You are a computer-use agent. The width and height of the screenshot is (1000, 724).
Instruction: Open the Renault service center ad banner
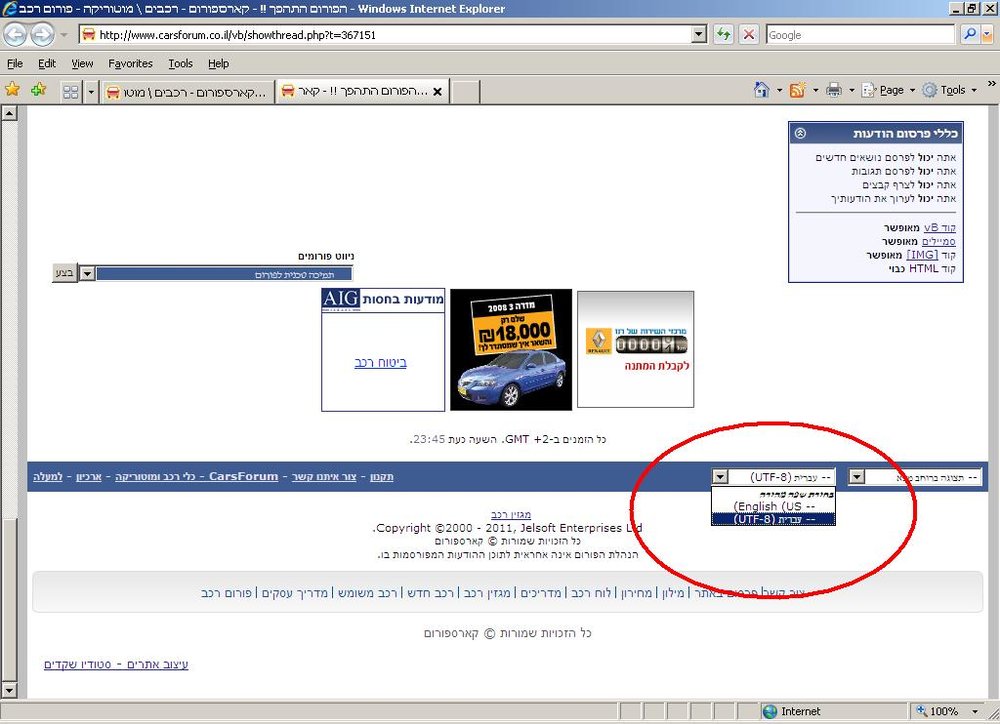coord(635,349)
